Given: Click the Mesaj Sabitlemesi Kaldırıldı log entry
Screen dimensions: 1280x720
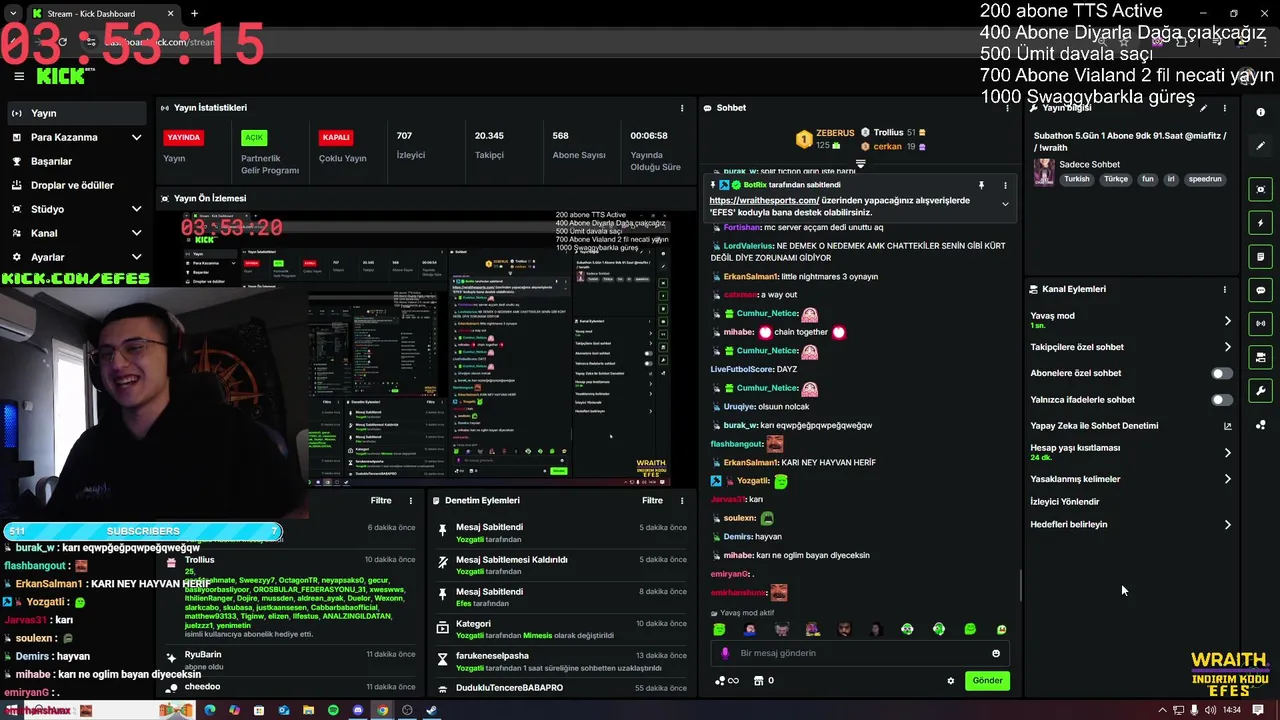Looking at the screenshot, I should (x=563, y=565).
